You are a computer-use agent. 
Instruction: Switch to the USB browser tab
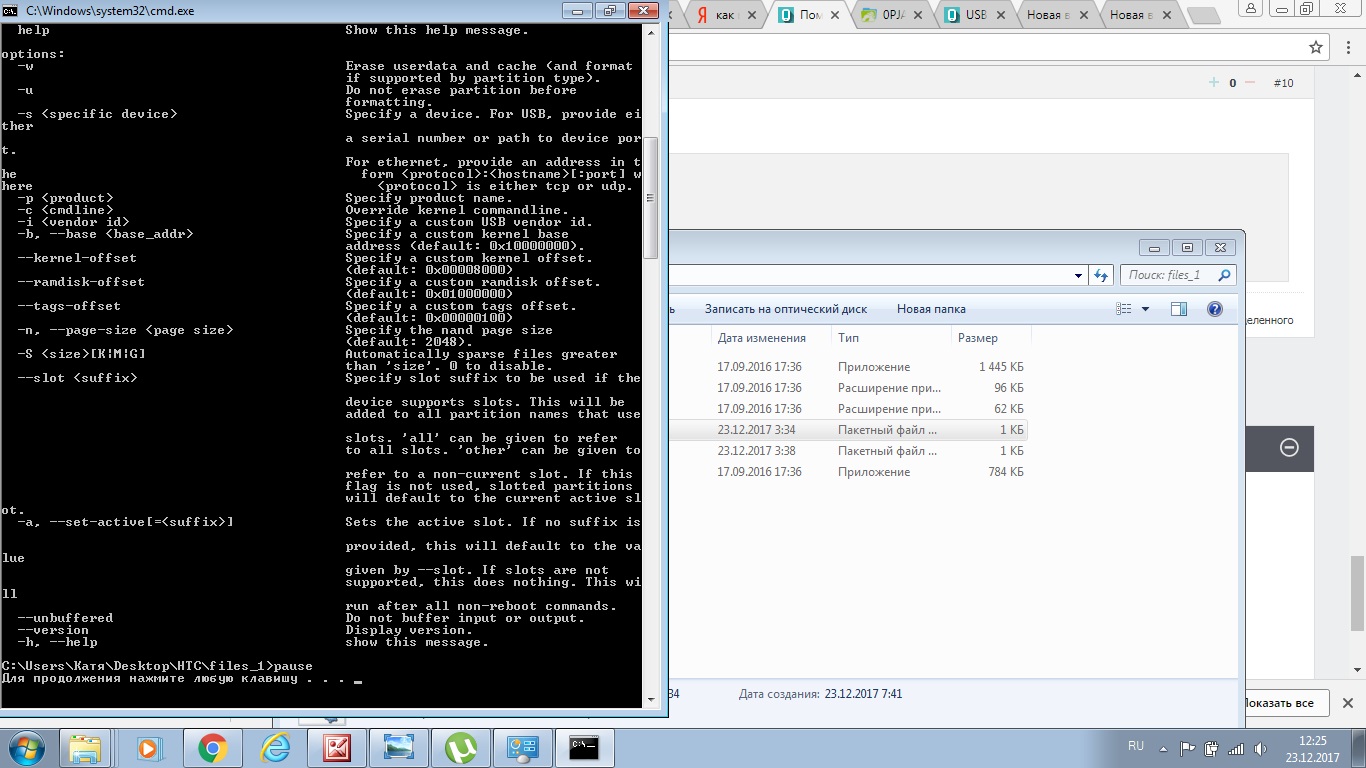coord(975,15)
